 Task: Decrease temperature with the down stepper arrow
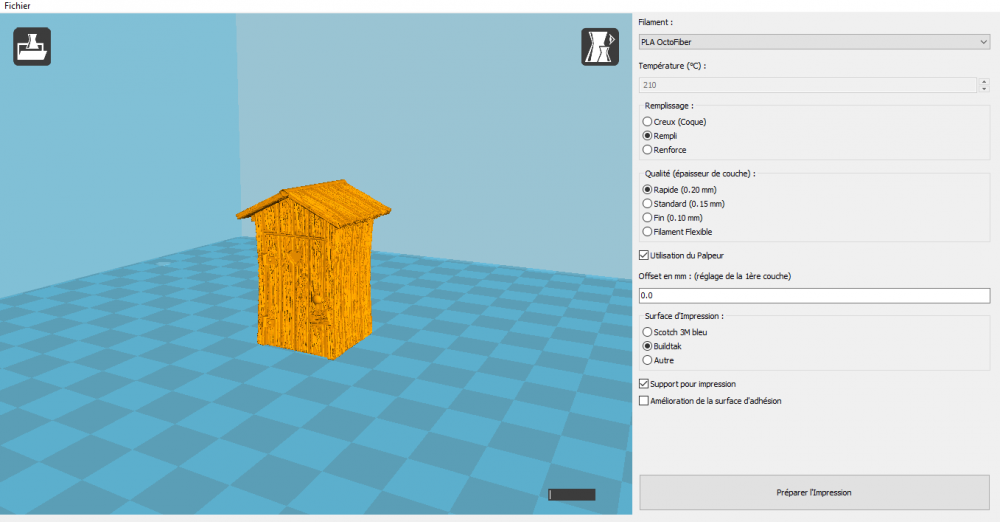984,89
